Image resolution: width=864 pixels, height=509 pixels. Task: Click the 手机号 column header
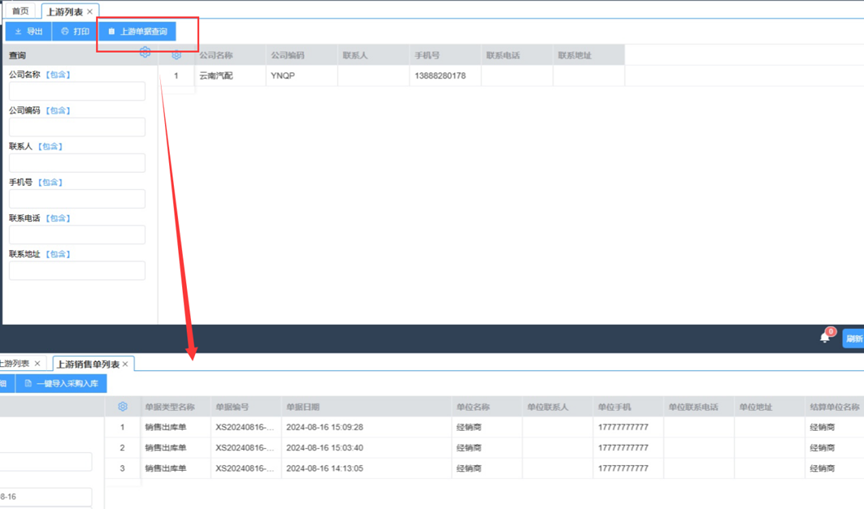click(445, 55)
